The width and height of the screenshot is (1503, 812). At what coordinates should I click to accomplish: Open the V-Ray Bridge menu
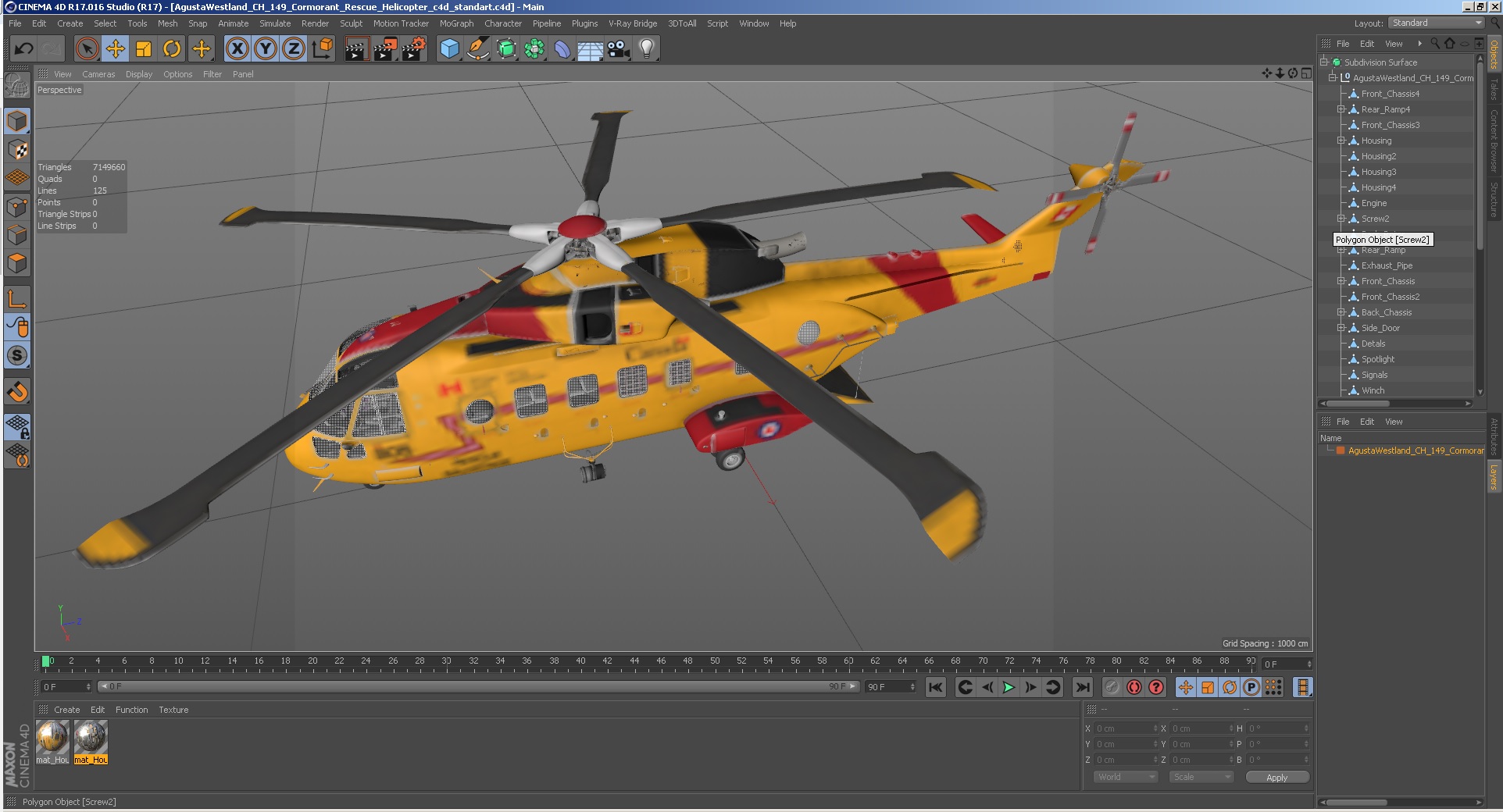pyautogui.click(x=633, y=23)
